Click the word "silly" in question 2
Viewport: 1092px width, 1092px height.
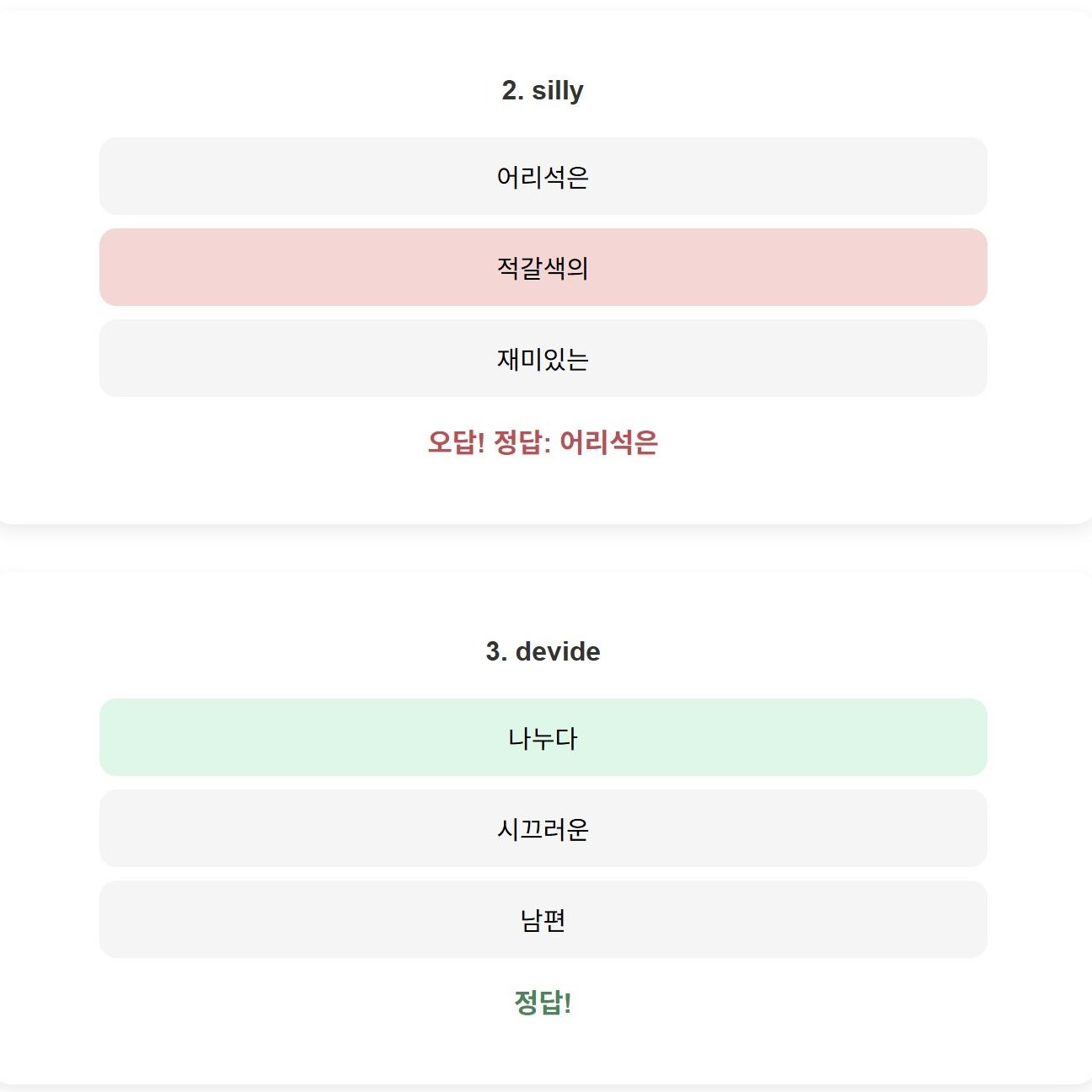click(x=557, y=90)
